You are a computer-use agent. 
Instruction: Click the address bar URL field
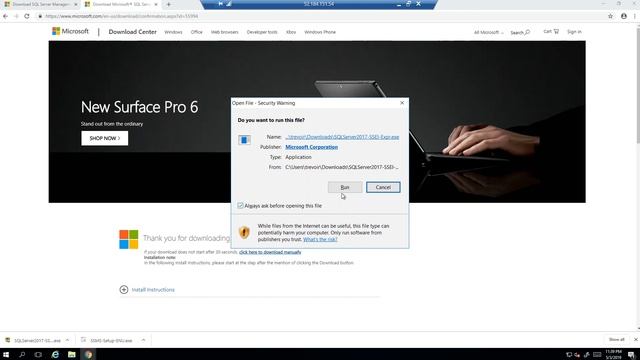click(318, 16)
